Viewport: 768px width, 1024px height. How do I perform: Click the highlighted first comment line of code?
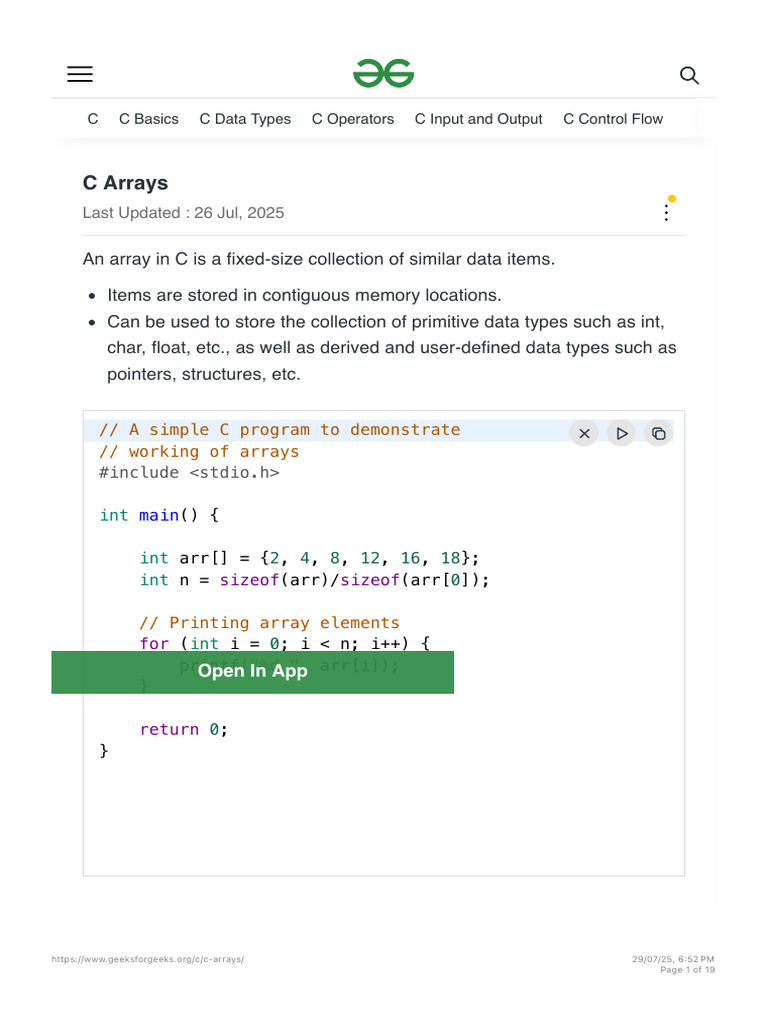tap(280, 430)
